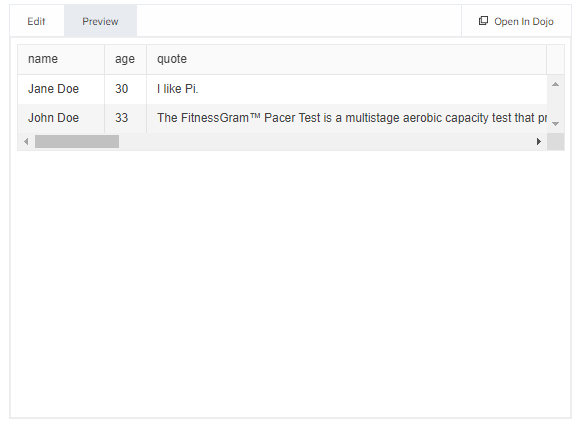Click the empty horizontal scrollbar track

coord(324,142)
